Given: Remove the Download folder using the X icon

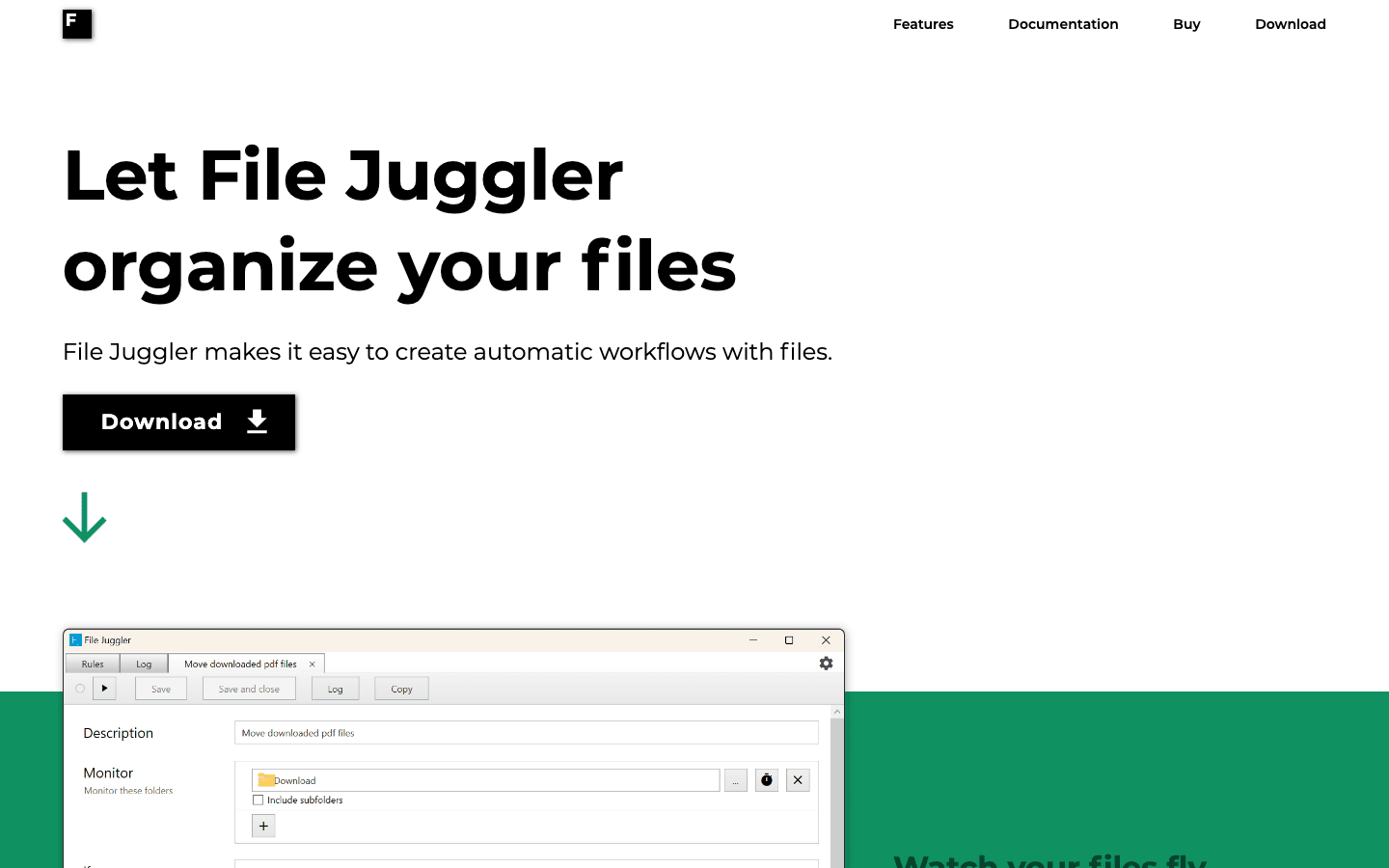Looking at the screenshot, I should tap(797, 779).
